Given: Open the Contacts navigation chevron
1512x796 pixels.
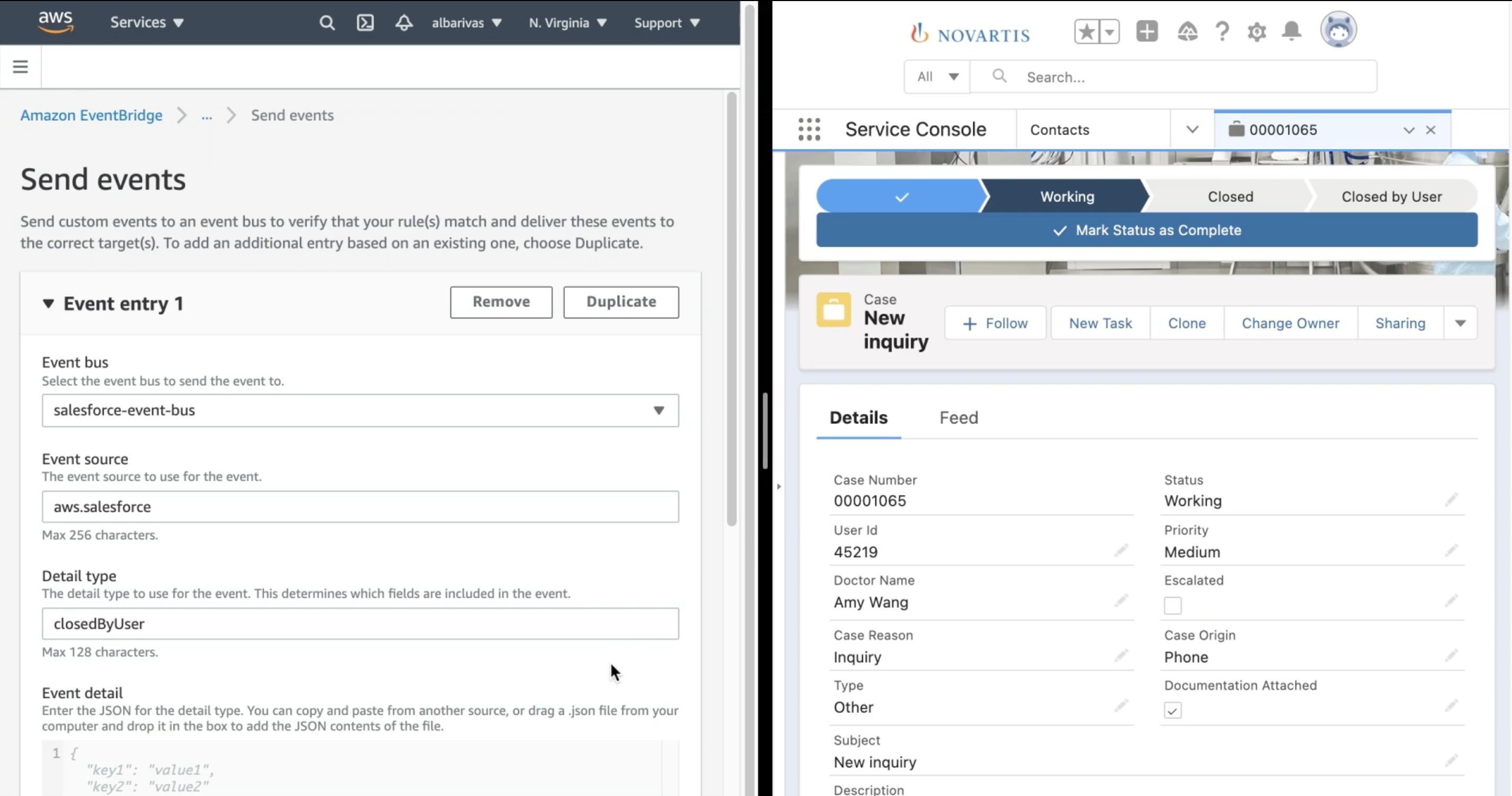Looking at the screenshot, I should (x=1192, y=129).
